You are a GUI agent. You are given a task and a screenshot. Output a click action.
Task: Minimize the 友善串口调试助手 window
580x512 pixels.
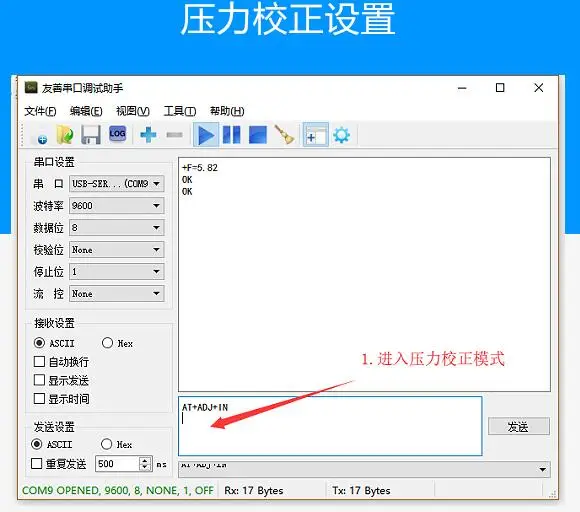coord(462,88)
